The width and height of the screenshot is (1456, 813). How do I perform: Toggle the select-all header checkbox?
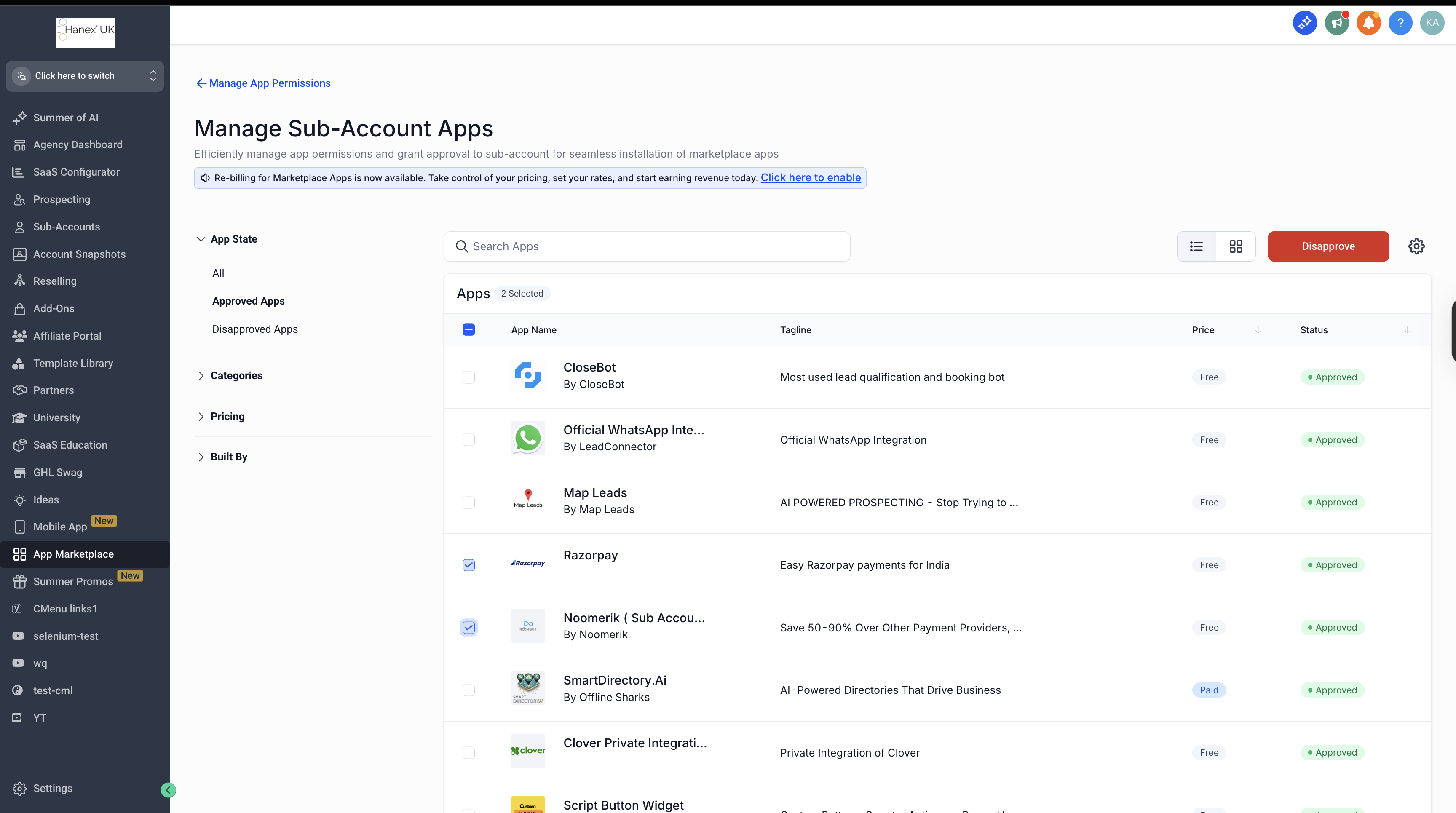[468, 329]
